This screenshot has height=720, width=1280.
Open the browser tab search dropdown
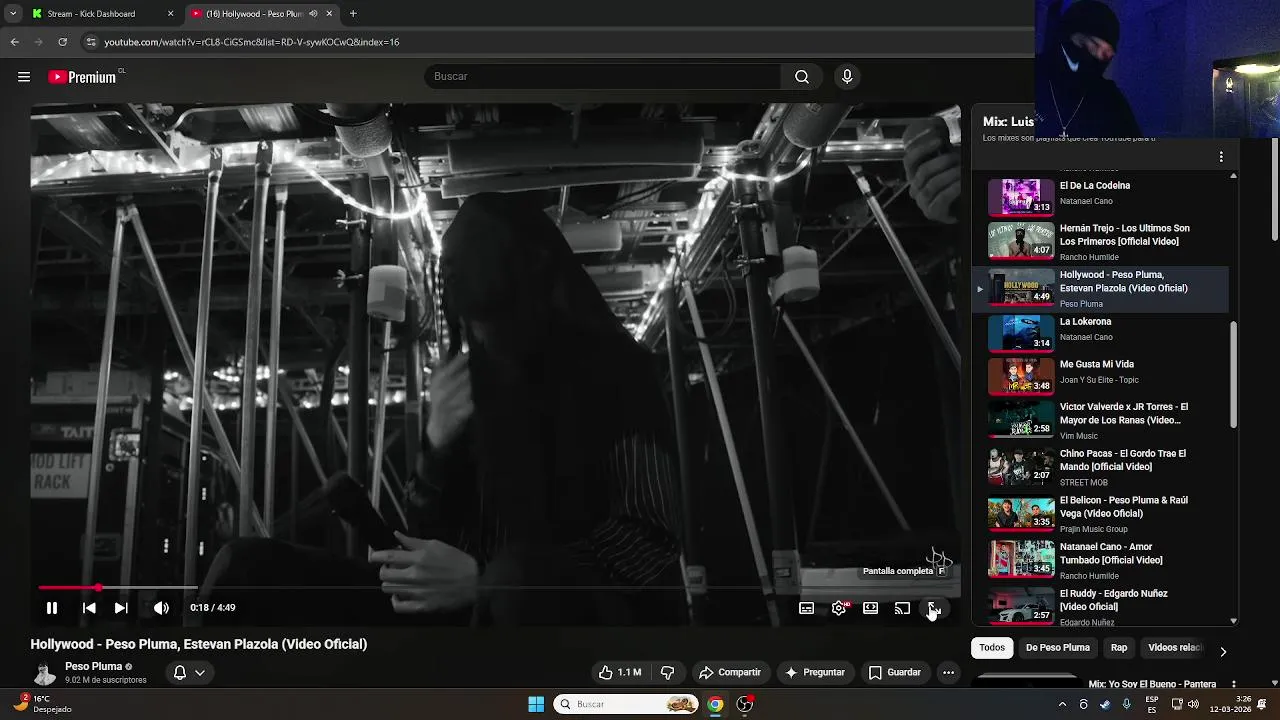click(12, 14)
